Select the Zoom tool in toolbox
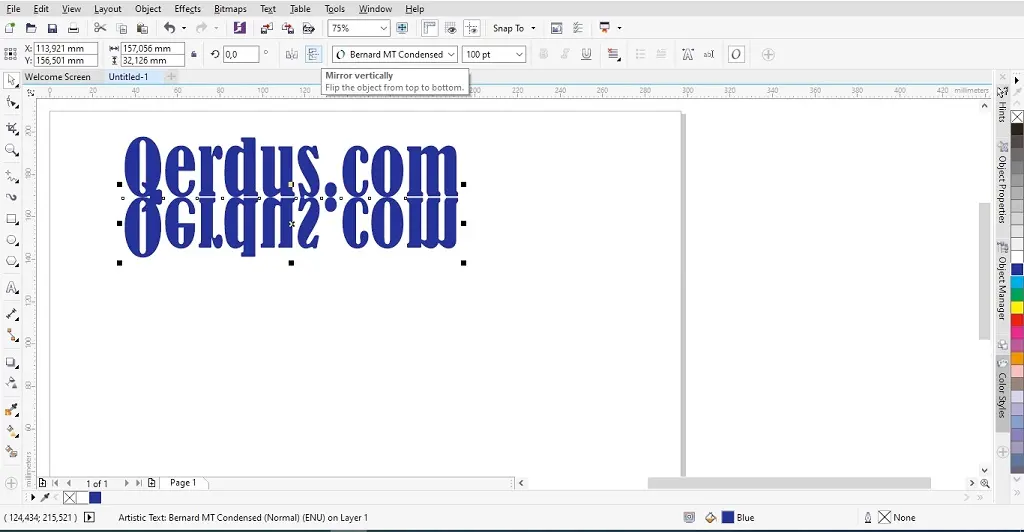The height and width of the screenshot is (532, 1024). [11, 150]
